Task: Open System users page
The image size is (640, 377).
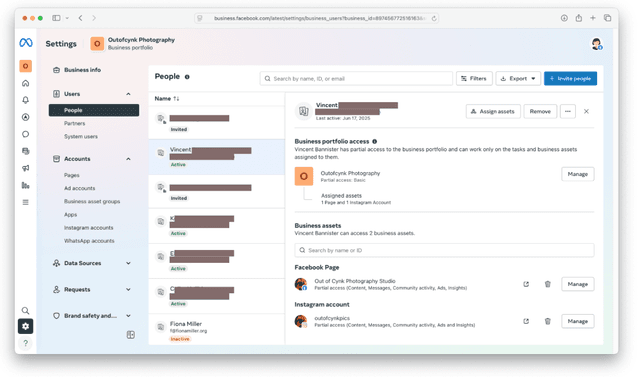Action: (x=81, y=137)
